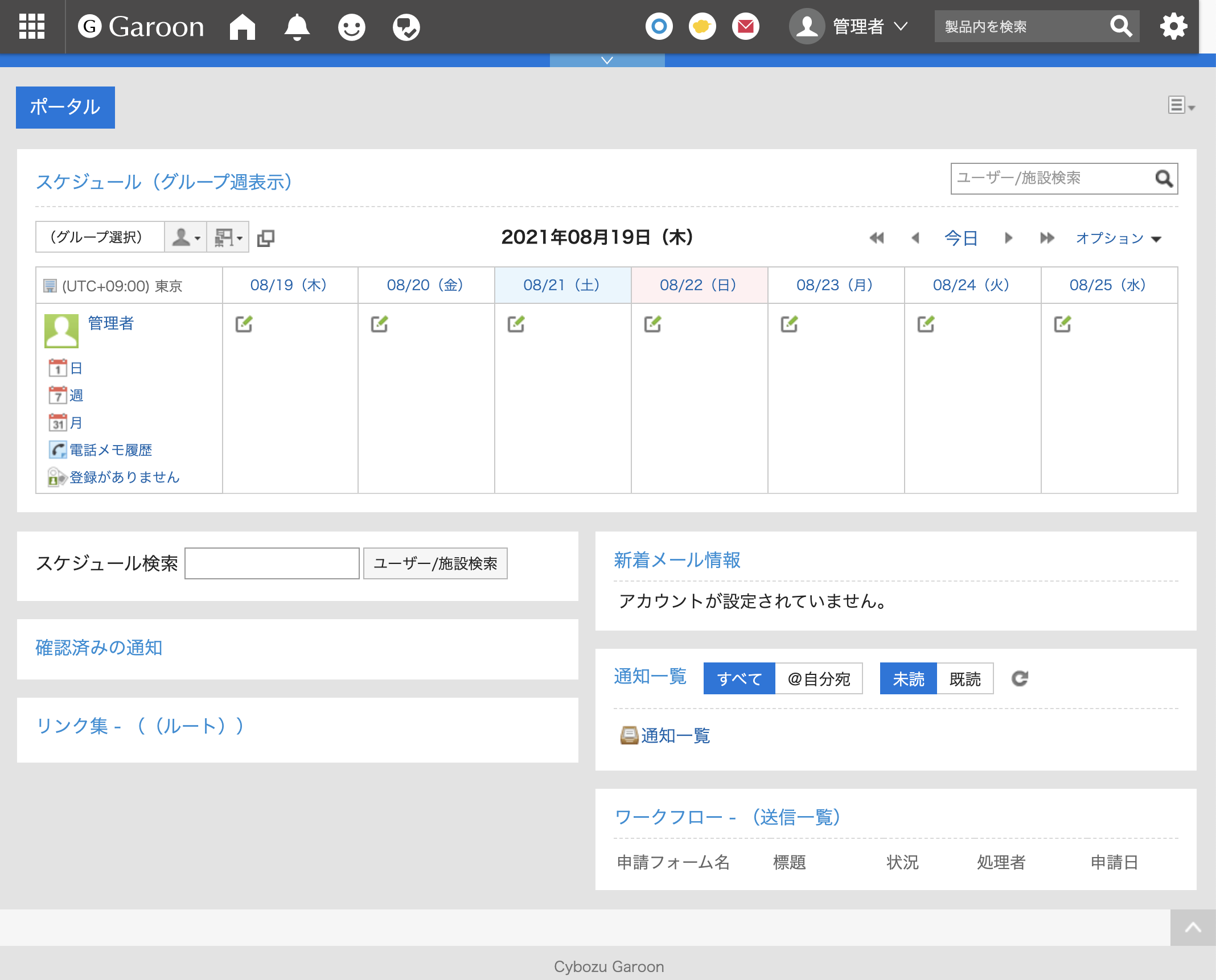The image size is (1216, 980).
Task: Click the 08/21（土） date header
Action: coord(562,285)
